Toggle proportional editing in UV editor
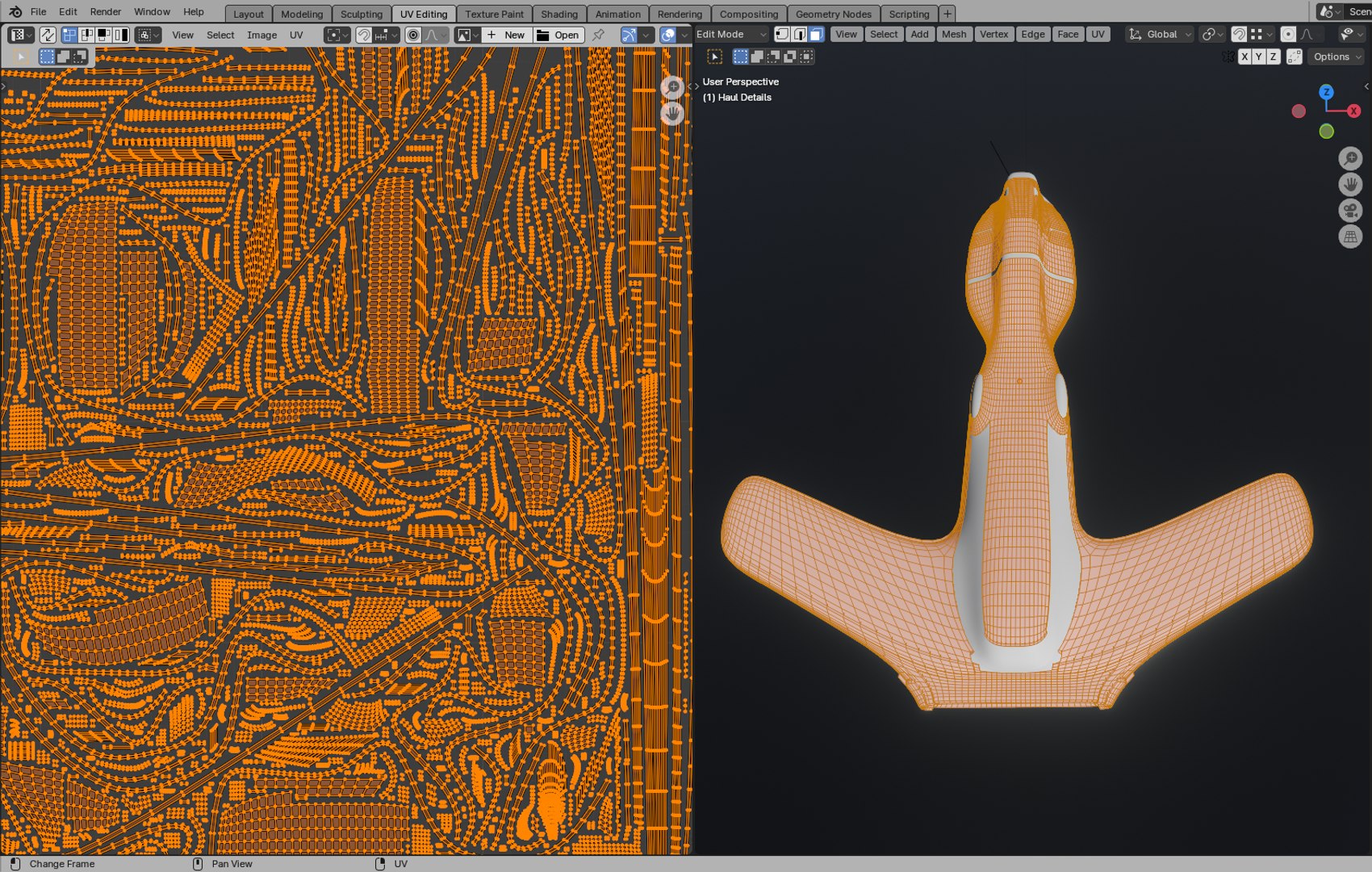 413,35
